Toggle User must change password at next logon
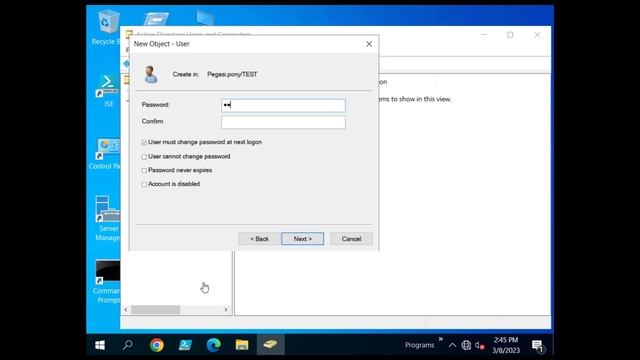This screenshot has width=640, height=360. click(144, 142)
